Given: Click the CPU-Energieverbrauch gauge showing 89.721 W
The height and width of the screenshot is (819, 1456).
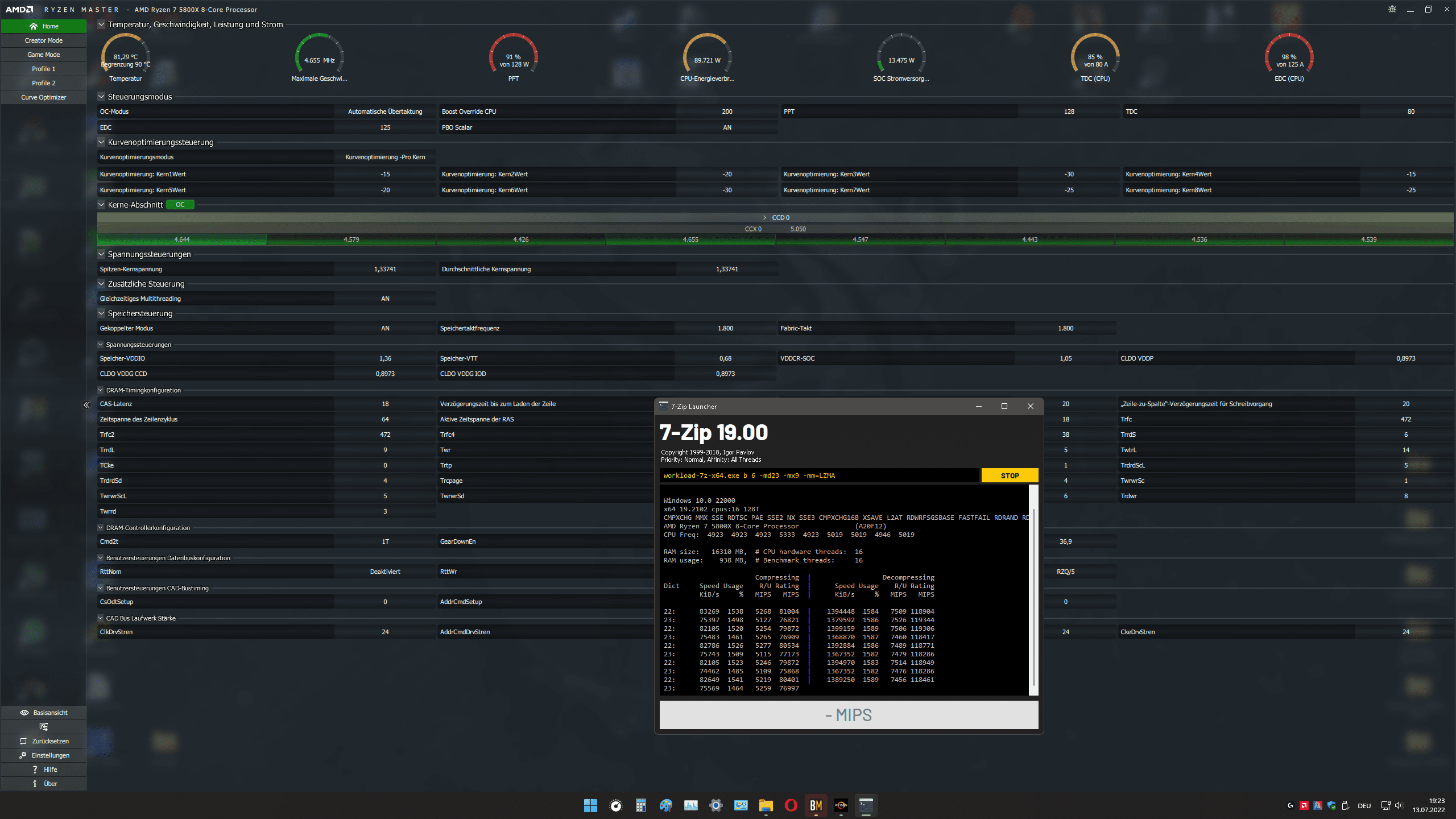Looking at the screenshot, I should 708,57.
